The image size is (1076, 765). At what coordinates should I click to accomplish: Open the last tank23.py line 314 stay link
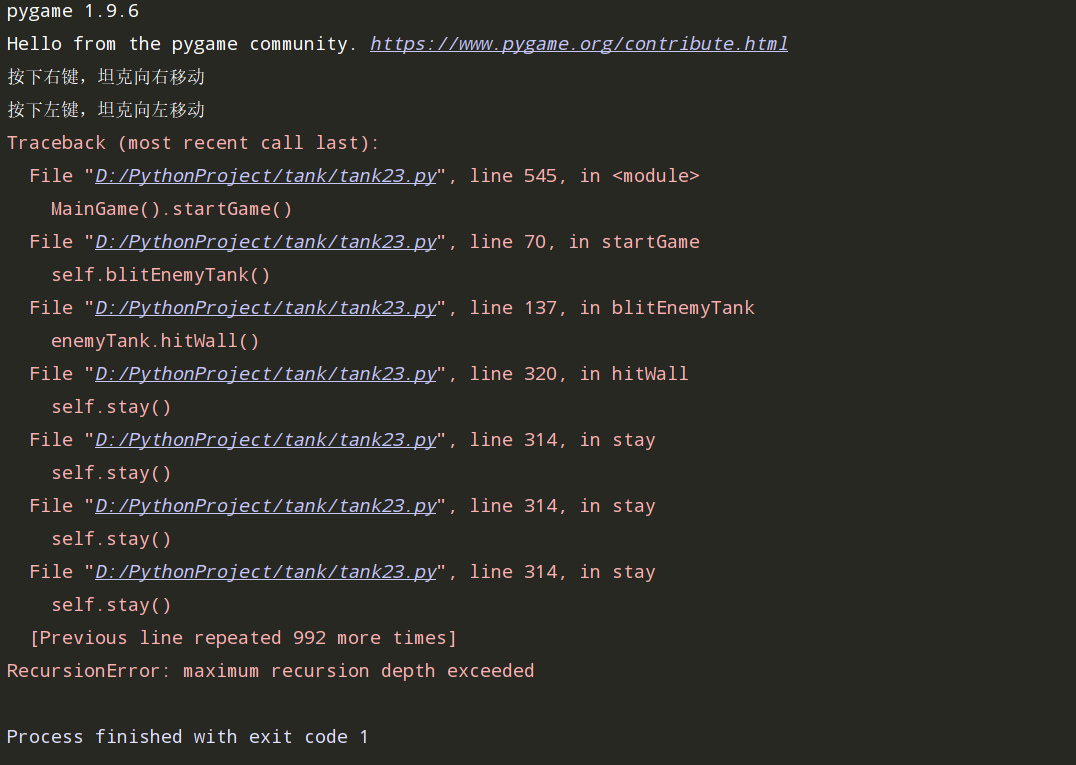click(266, 572)
